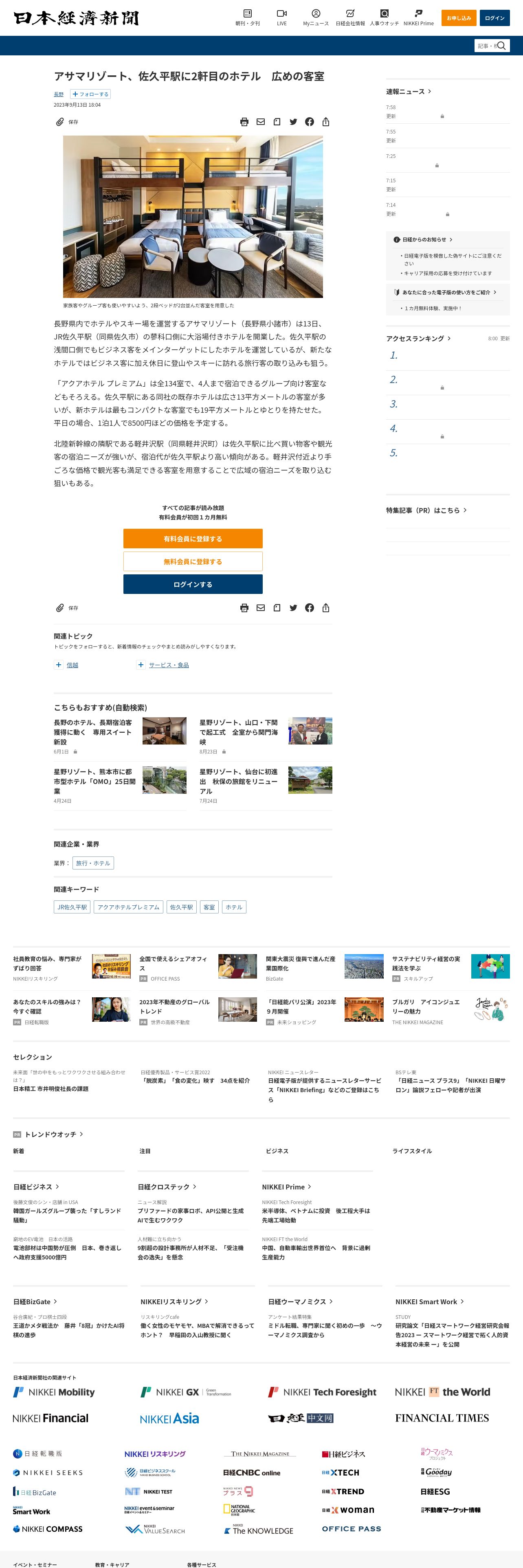Viewport: 523px width, 1568px height.
Task: Print the article using top printer icon
Action: [x=244, y=122]
